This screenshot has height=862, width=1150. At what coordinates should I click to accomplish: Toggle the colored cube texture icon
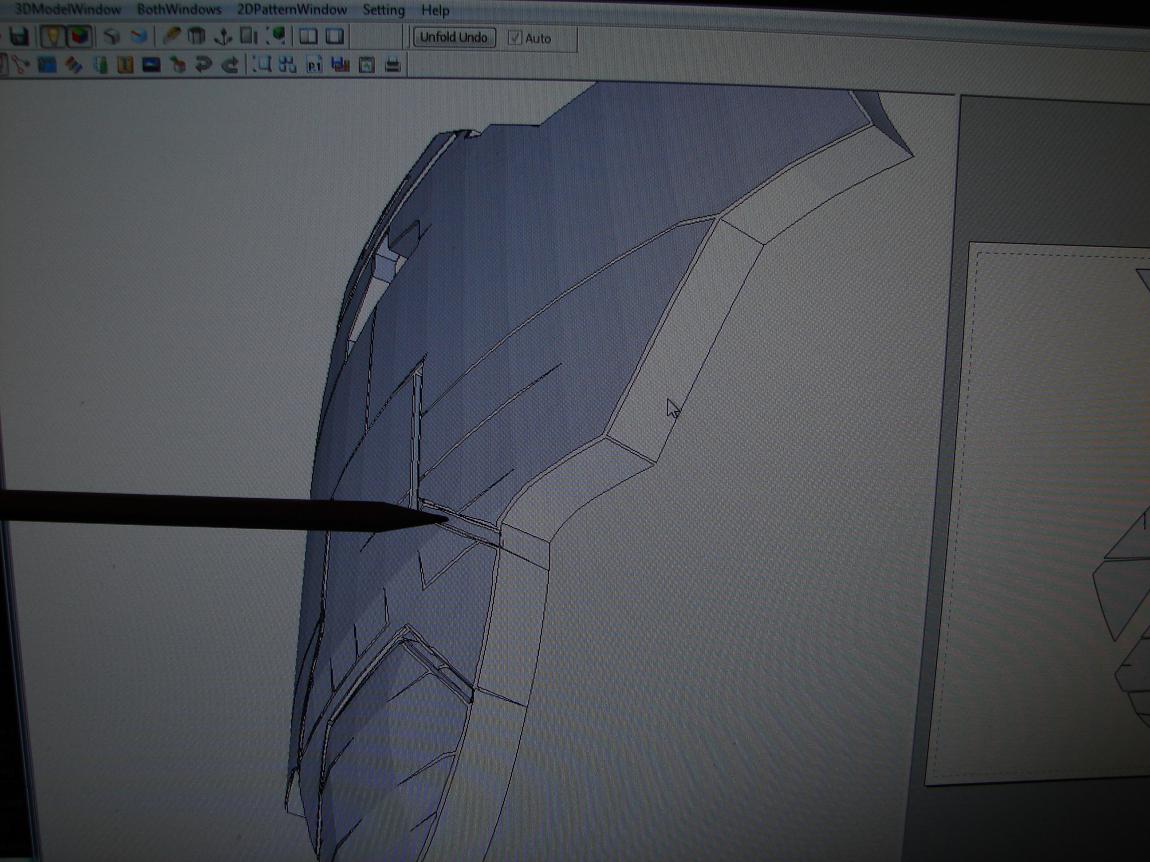coord(78,37)
